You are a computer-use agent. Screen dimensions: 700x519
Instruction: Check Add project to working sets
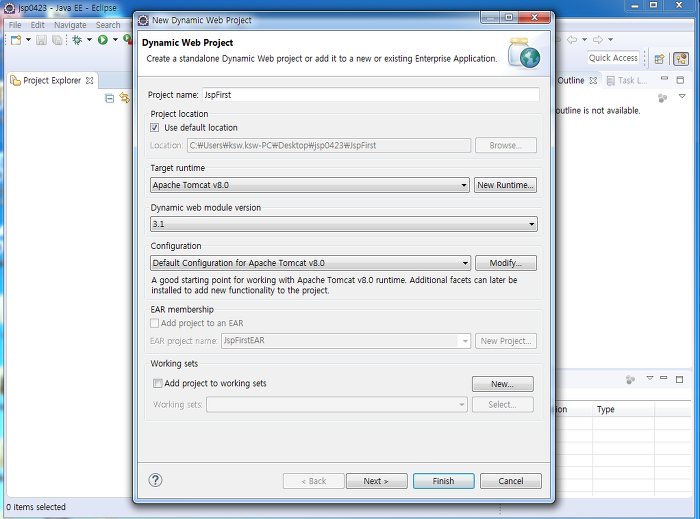(158, 383)
